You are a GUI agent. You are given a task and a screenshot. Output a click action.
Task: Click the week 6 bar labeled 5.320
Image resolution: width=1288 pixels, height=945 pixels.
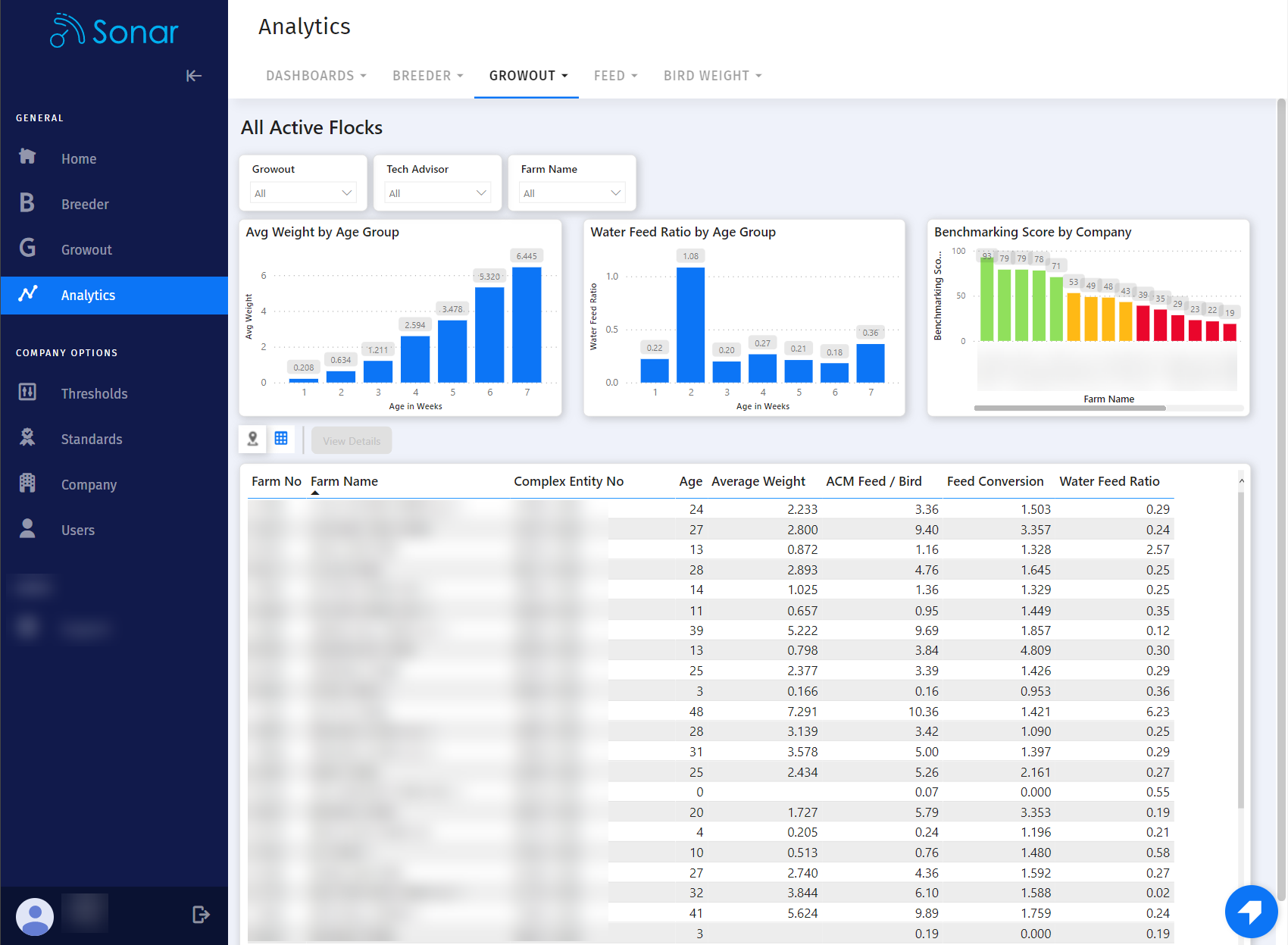click(489, 334)
